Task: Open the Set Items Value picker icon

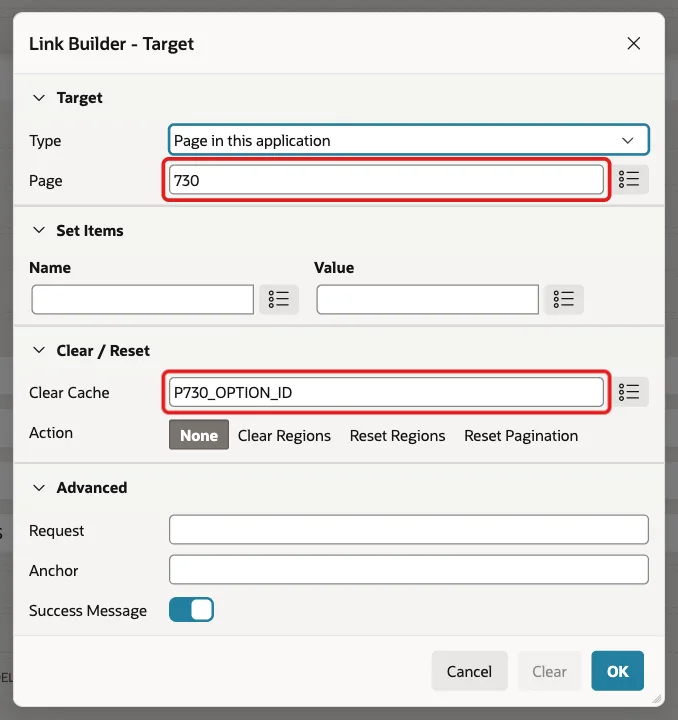Action: [x=564, y=299]
